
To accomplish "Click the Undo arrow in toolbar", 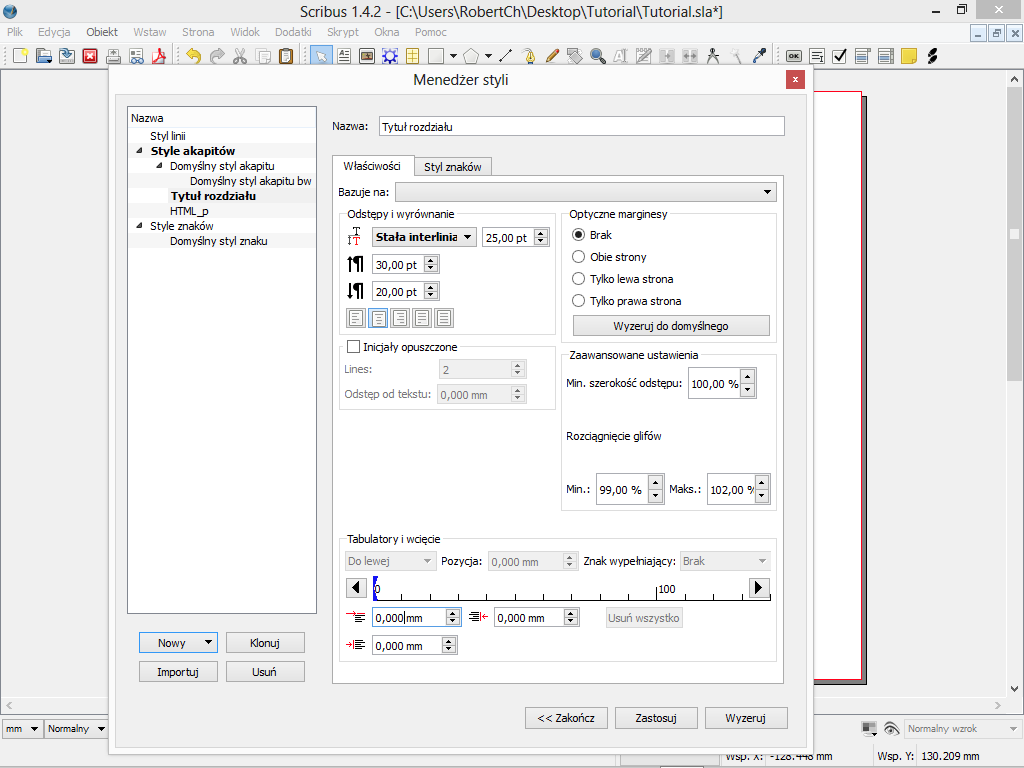I will 193,56.
